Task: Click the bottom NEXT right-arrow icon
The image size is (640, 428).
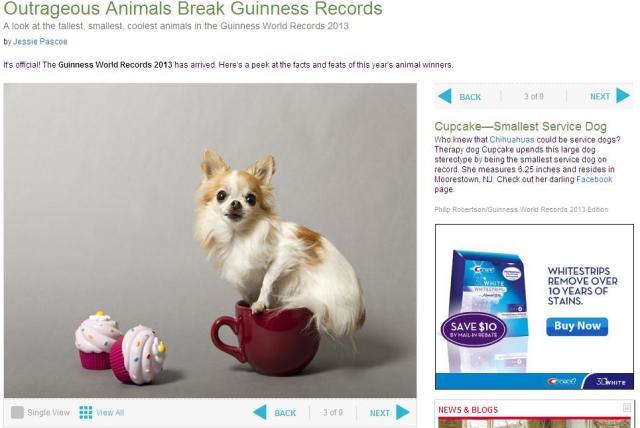Action: [x=402, y=412]
